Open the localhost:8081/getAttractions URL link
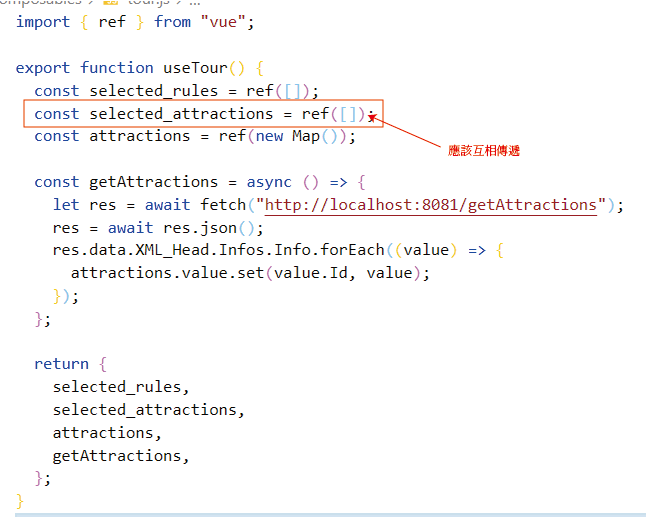Image resolution: width=646 pixels, height=517 pixels. point(431,205)
